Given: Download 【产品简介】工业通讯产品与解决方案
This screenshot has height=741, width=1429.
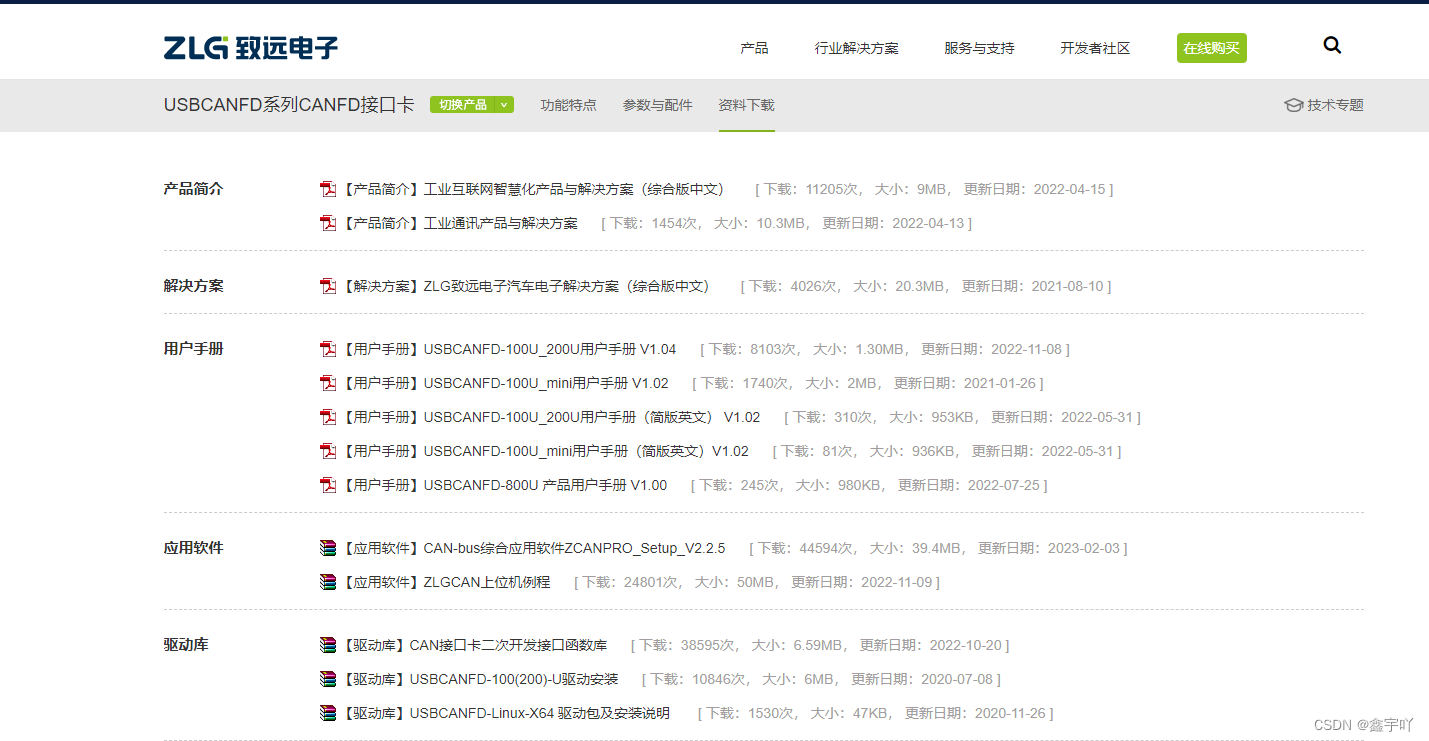Looking at the screenshot, I should click(460, 223).
